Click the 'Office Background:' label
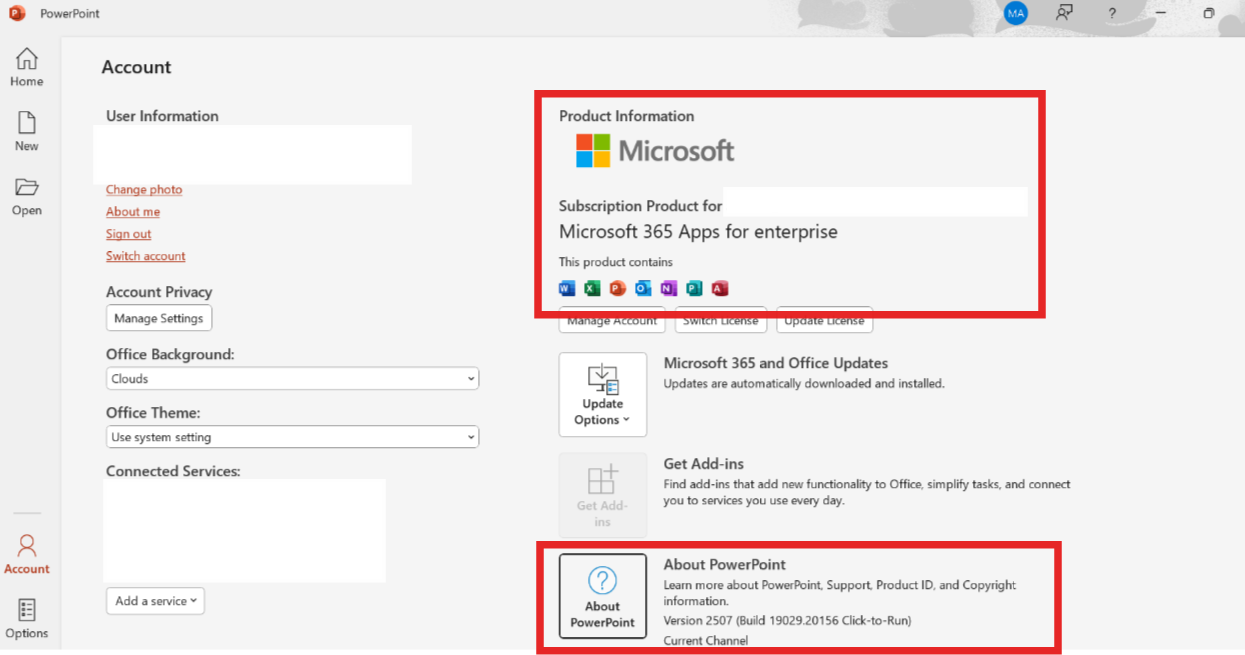1245x655 pixels. 170,354
